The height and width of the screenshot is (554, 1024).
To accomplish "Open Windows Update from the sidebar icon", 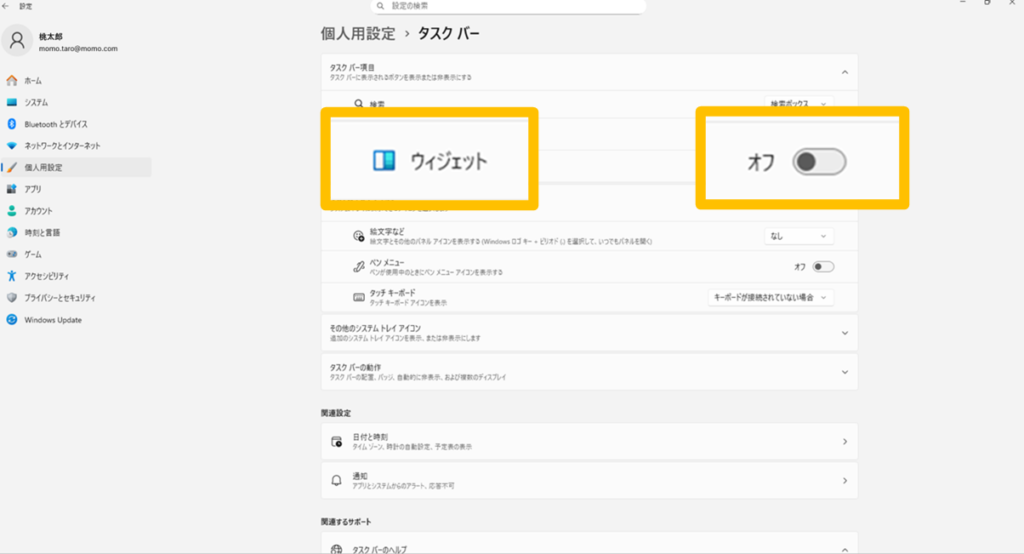I will tap(12, 320).
